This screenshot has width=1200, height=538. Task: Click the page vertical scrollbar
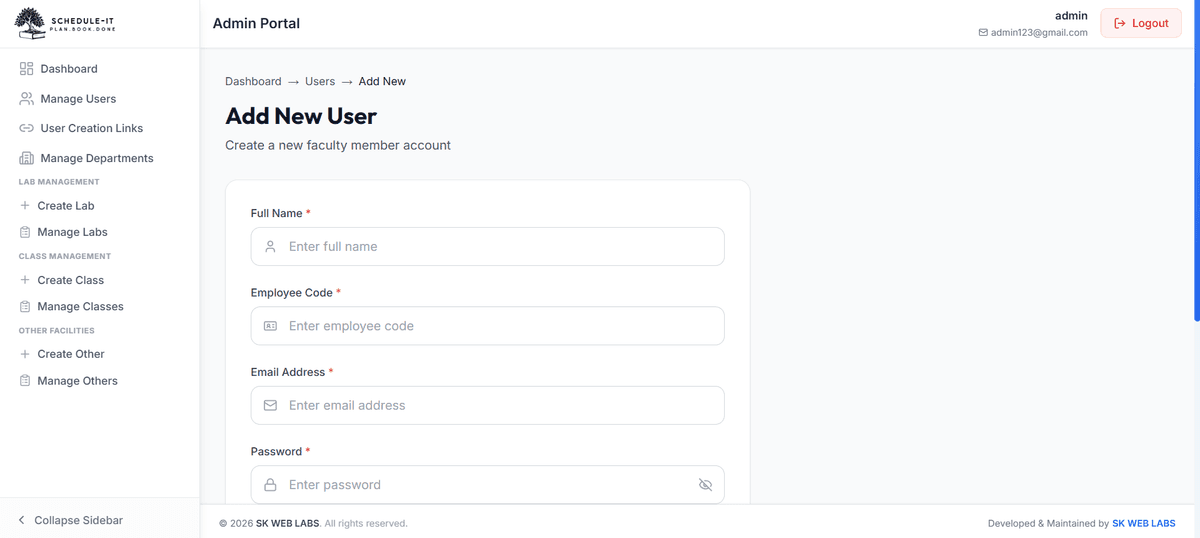pos(1196,160)
